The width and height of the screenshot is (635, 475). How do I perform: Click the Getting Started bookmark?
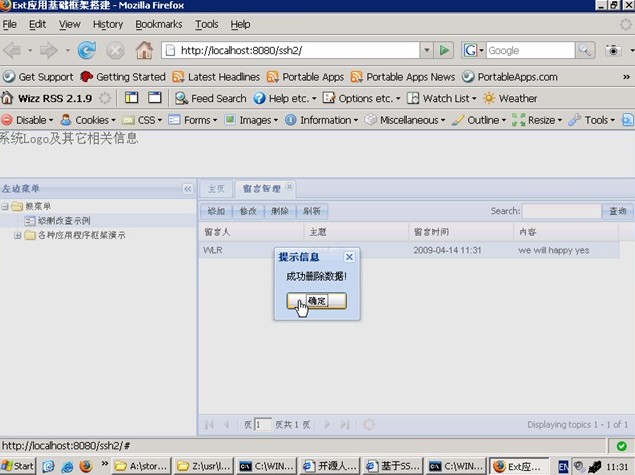pos(123,77)
